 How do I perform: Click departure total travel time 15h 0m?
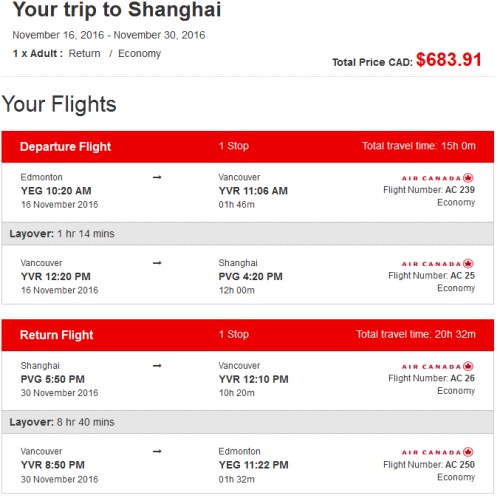(x=419, y=146)
